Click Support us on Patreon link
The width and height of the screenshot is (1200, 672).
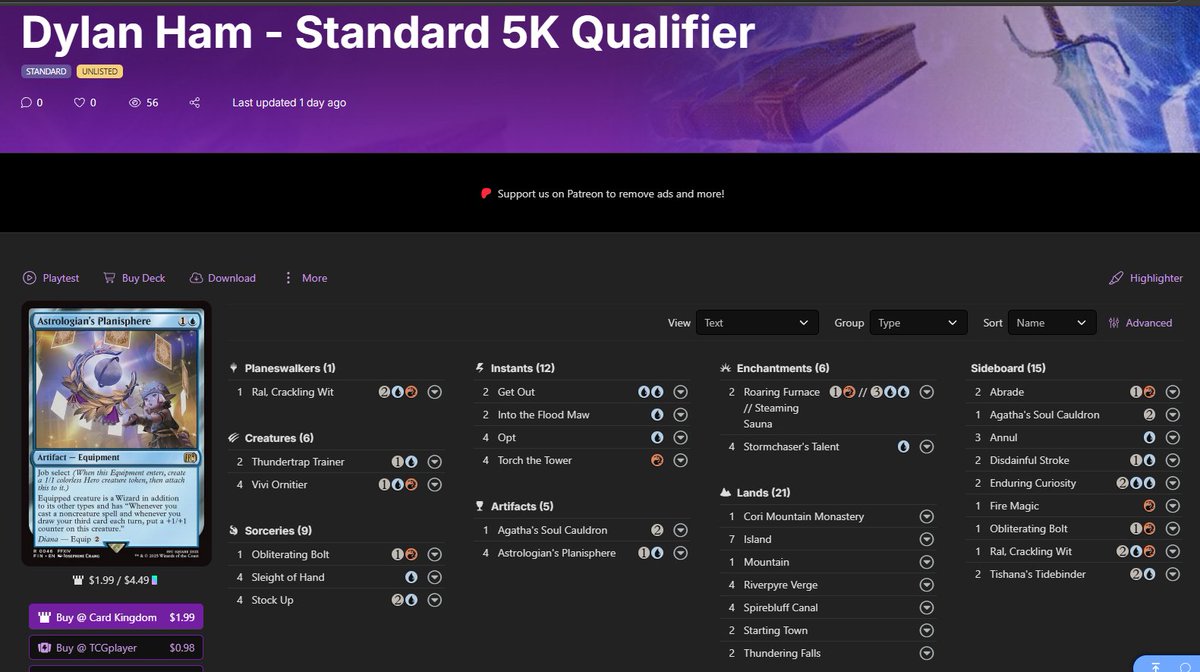(611, 194)
